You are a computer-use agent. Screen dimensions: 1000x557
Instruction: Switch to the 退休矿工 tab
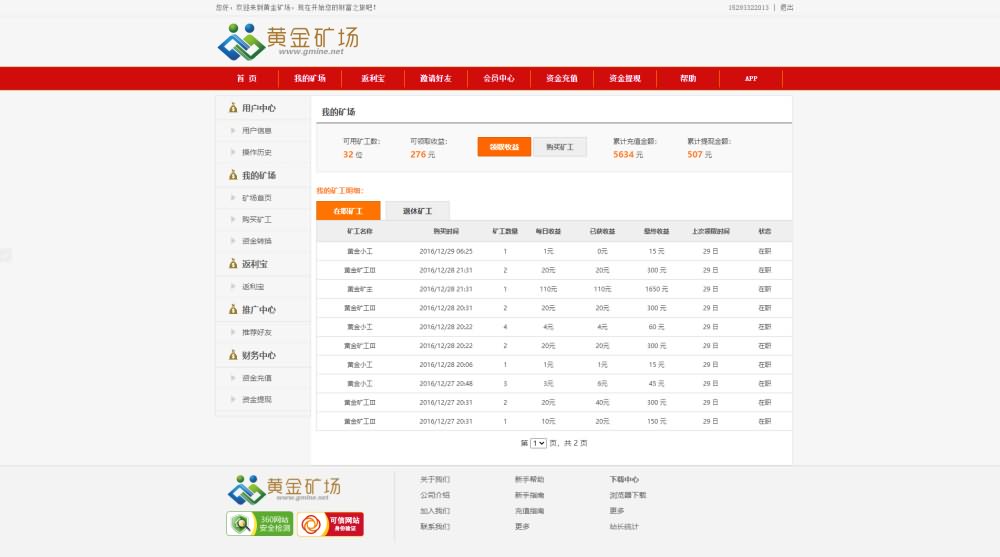coord(418,211)
